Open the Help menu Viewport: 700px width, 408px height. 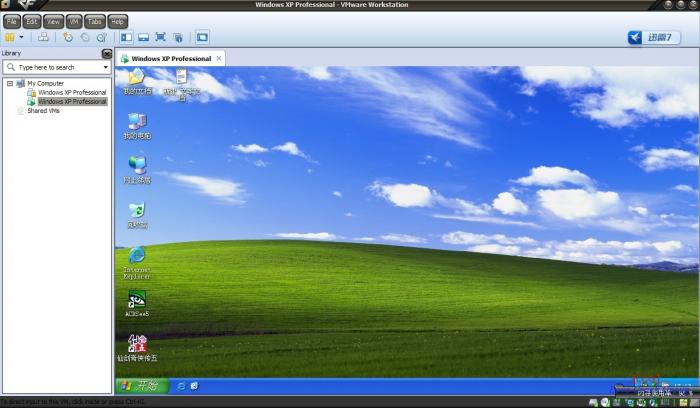(x=117, y=21)
